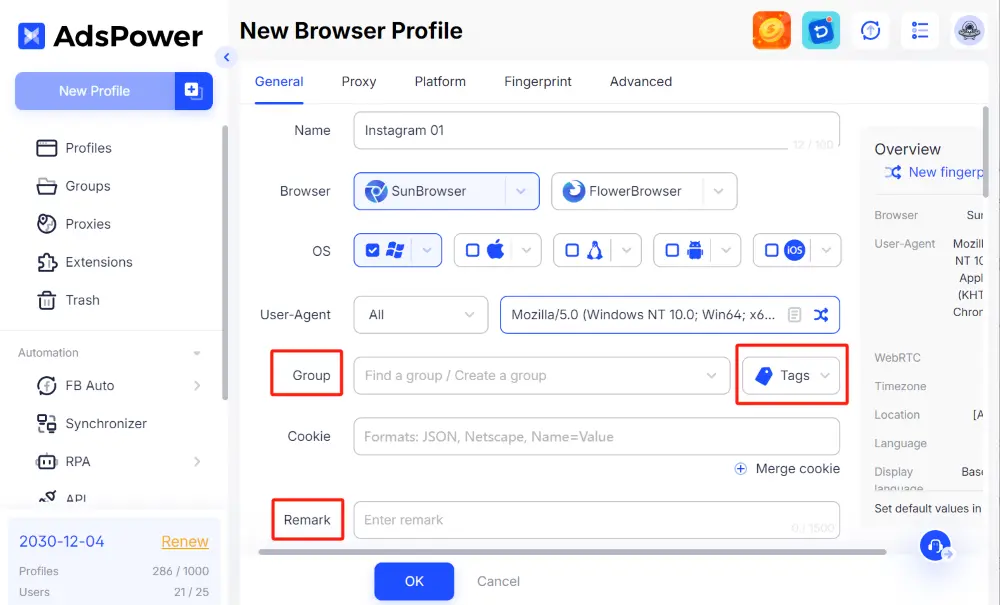Open the Synchronizer tool
This screenshot has width=1000, height=605.
(x=92, y=423)
